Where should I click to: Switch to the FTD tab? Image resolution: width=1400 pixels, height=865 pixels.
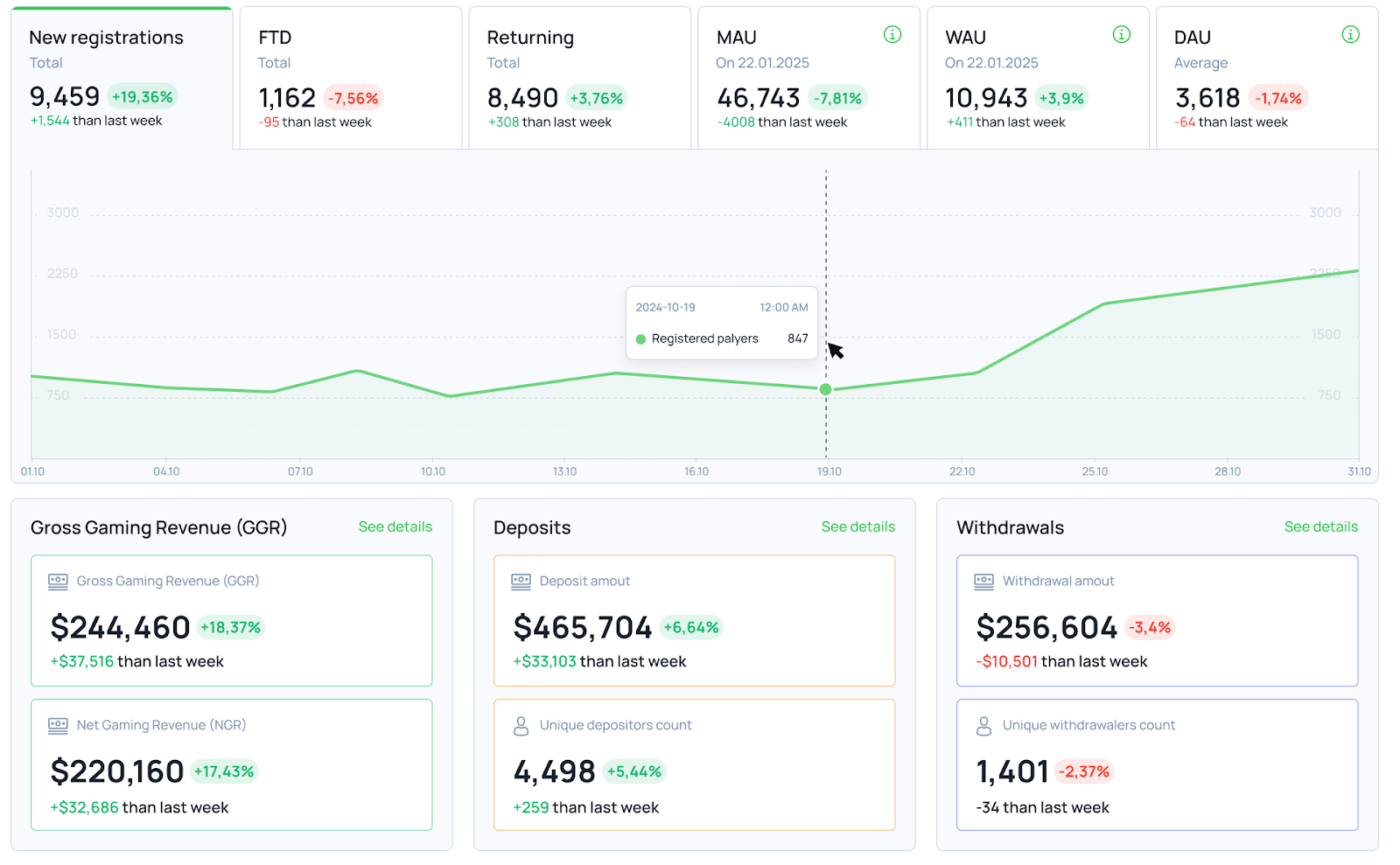coord(350,78)
